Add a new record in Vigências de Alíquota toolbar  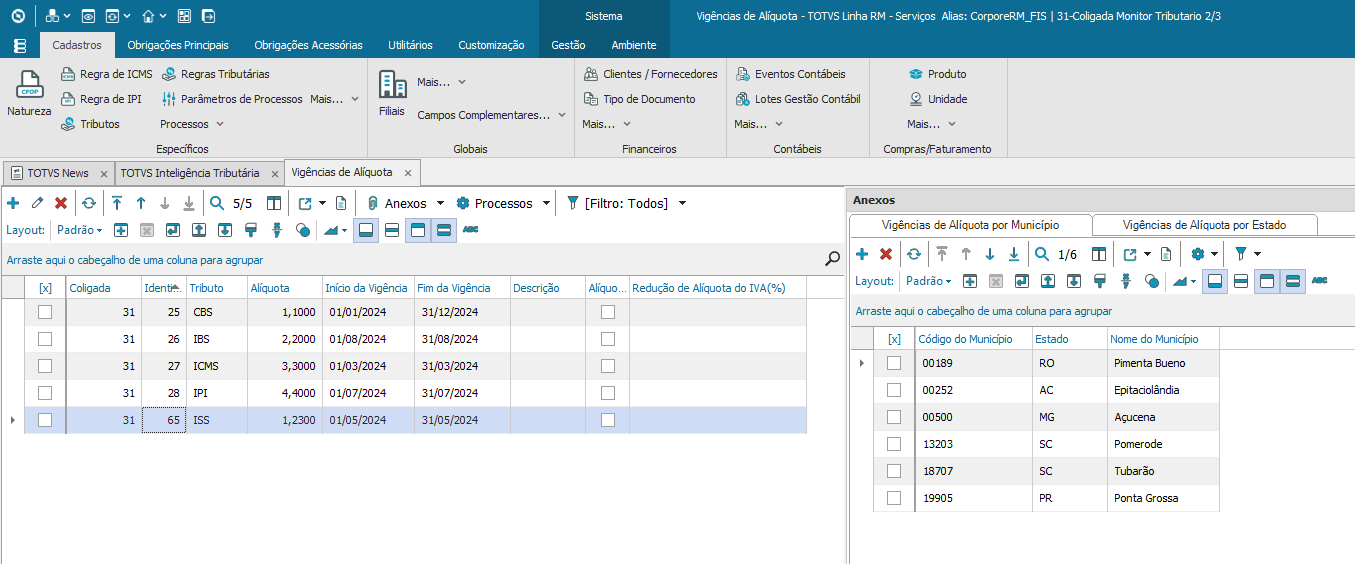click(x=13, y=203)
